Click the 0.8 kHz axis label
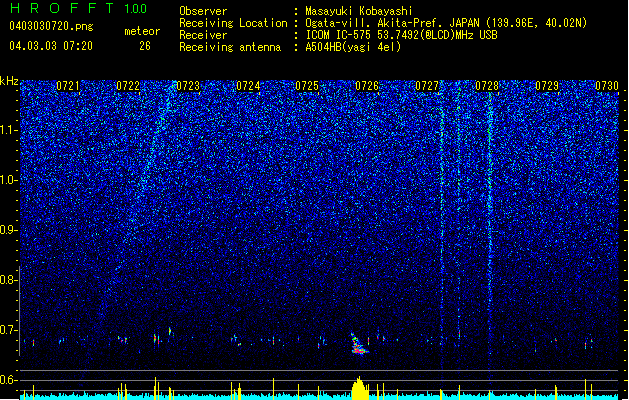 (x=9, y=280)
